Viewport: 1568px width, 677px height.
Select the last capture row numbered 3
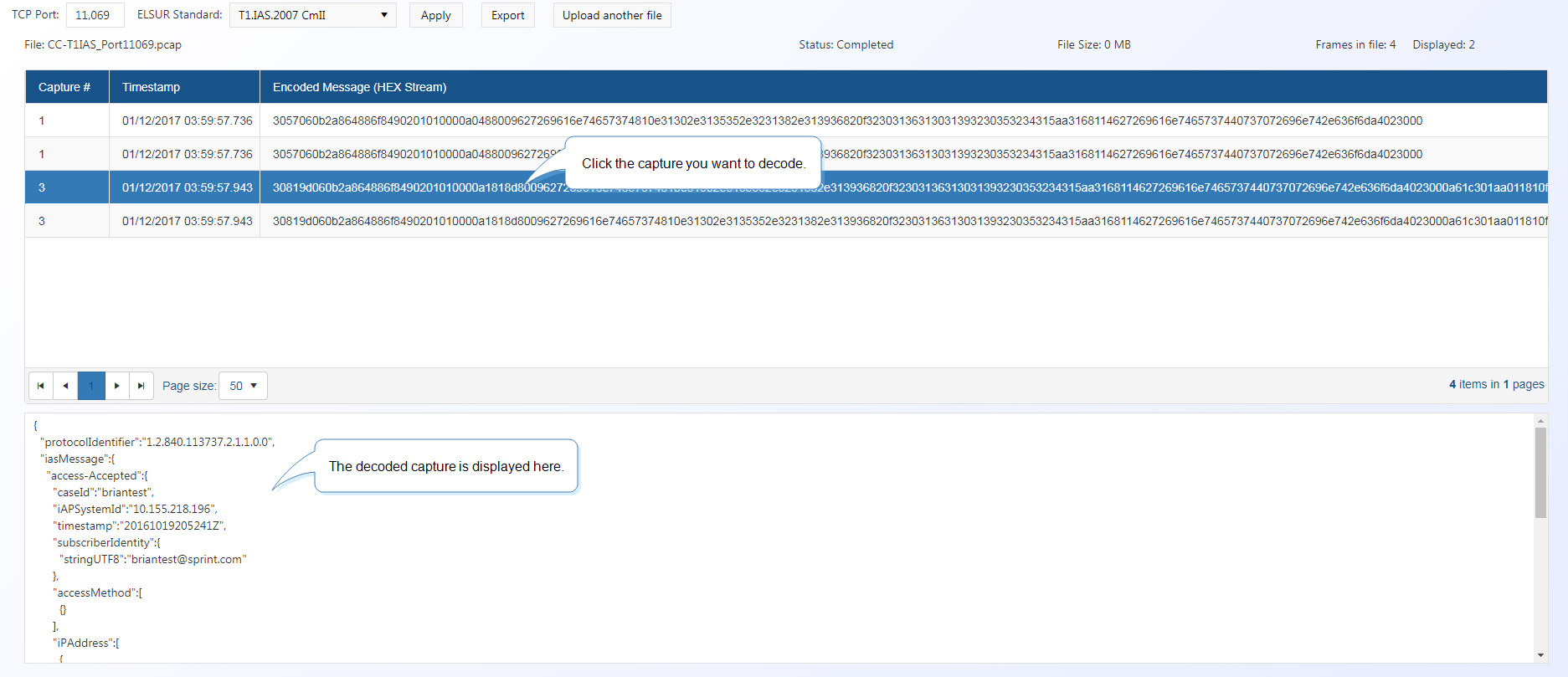click(x=187, y=221)
